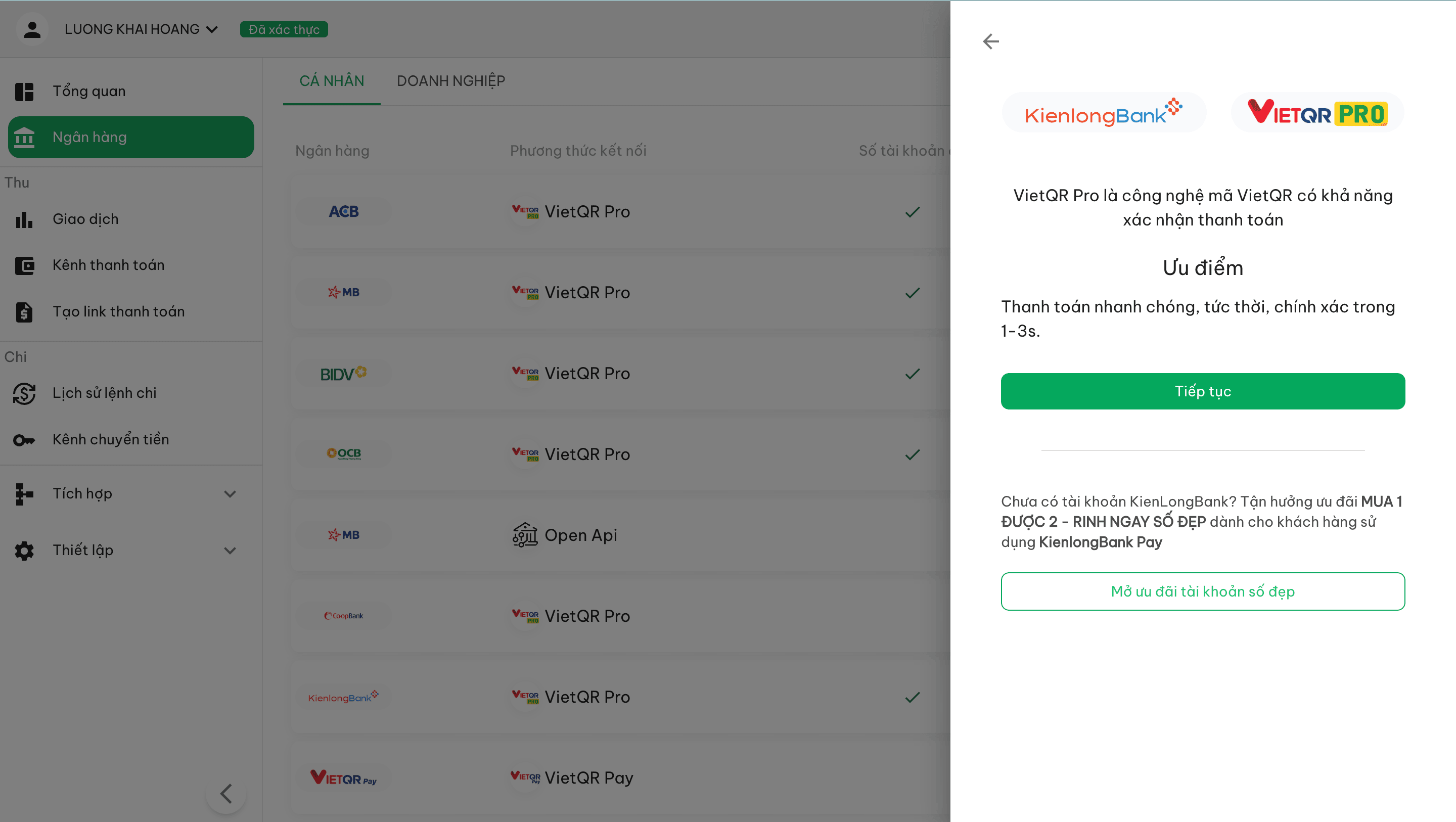Select the CÁ NHÂN tab
Image resolution: width=1456 pixels, height=822 pixels.
[x=332, y=81]
